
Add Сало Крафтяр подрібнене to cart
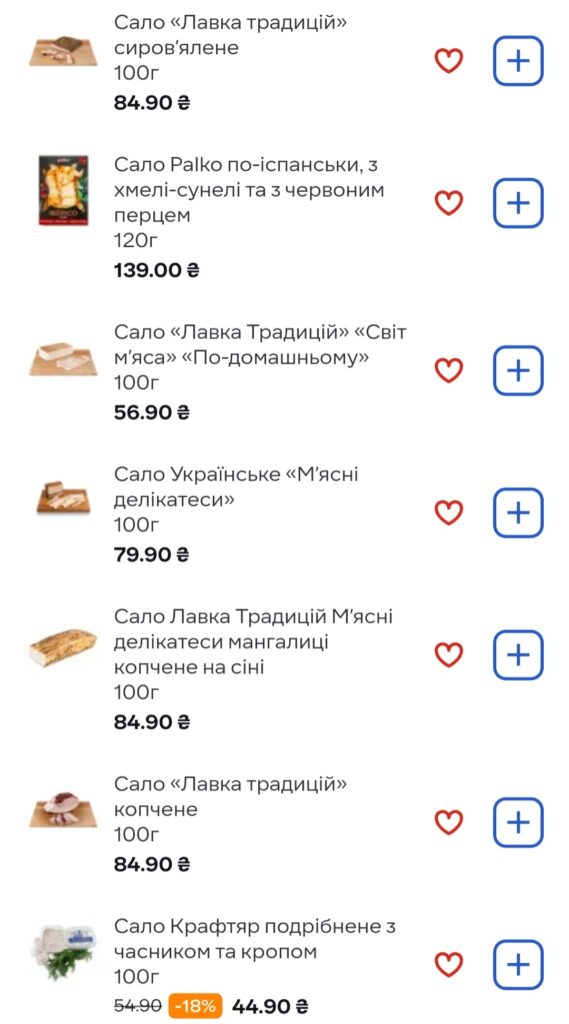click(518, 965)
